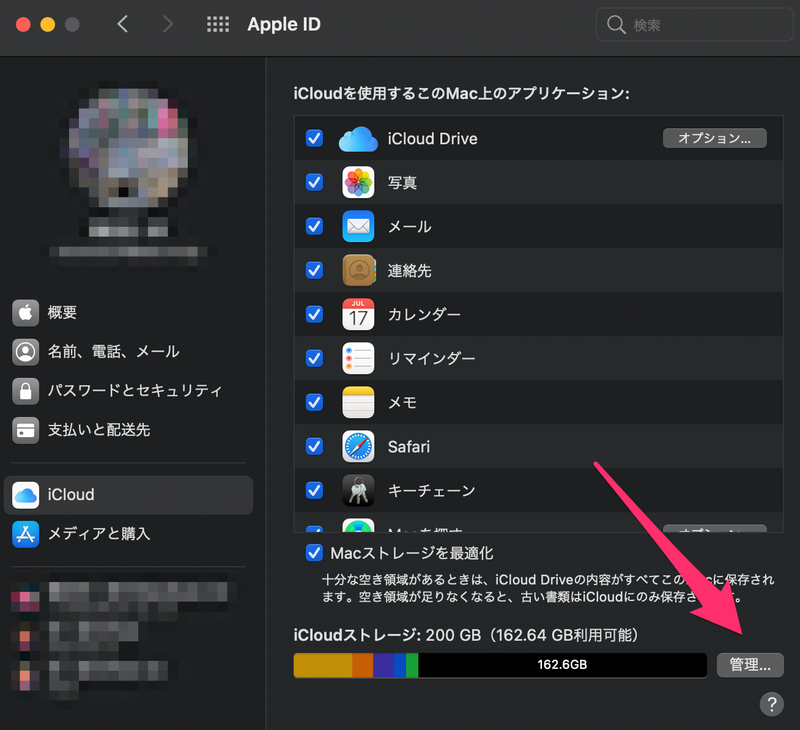Open メディアと購入 section
Viewport: 800px width, 730px height.
click(128, 534)
